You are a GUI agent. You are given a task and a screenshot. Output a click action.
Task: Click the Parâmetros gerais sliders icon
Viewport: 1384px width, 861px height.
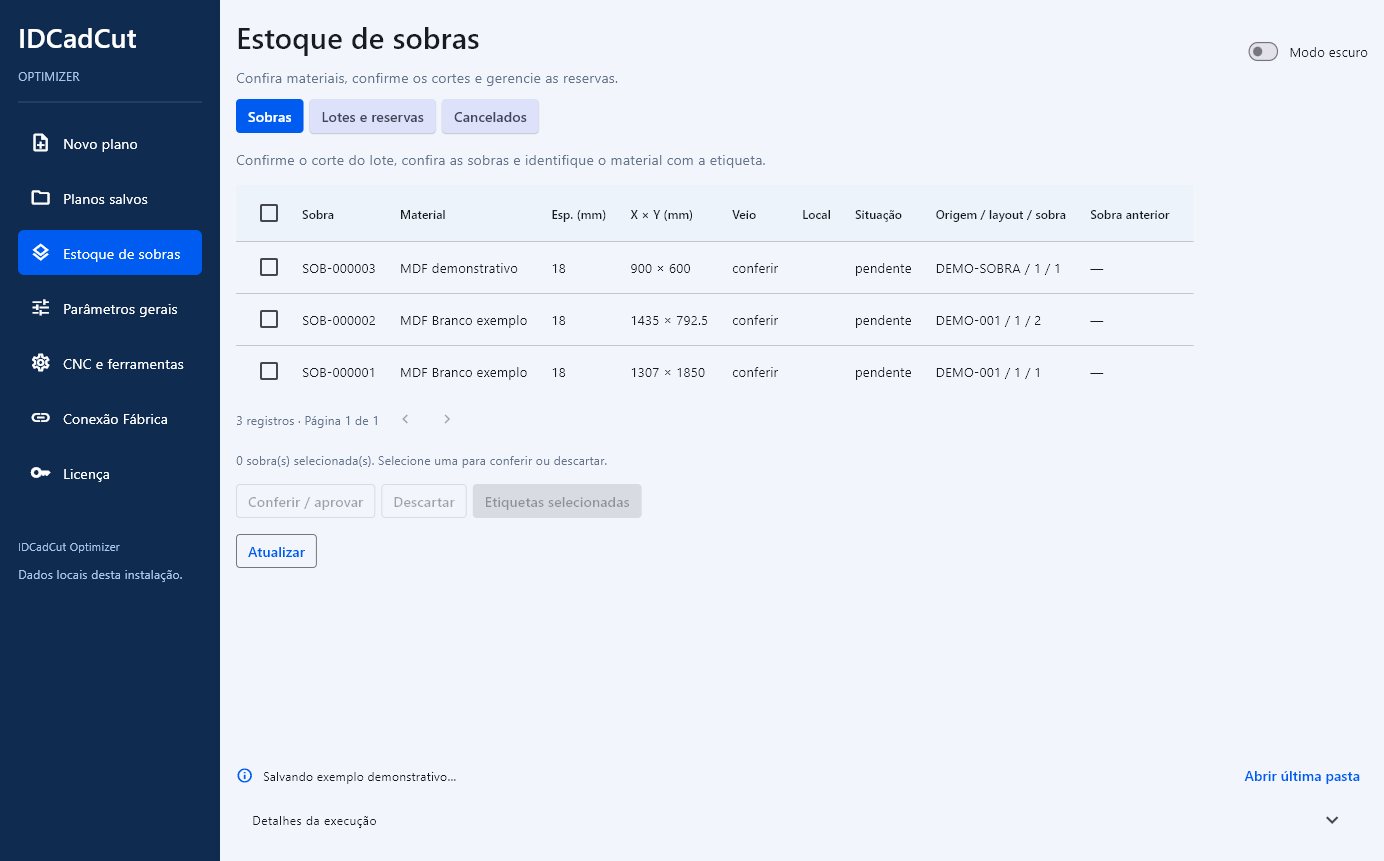(40, 308)
